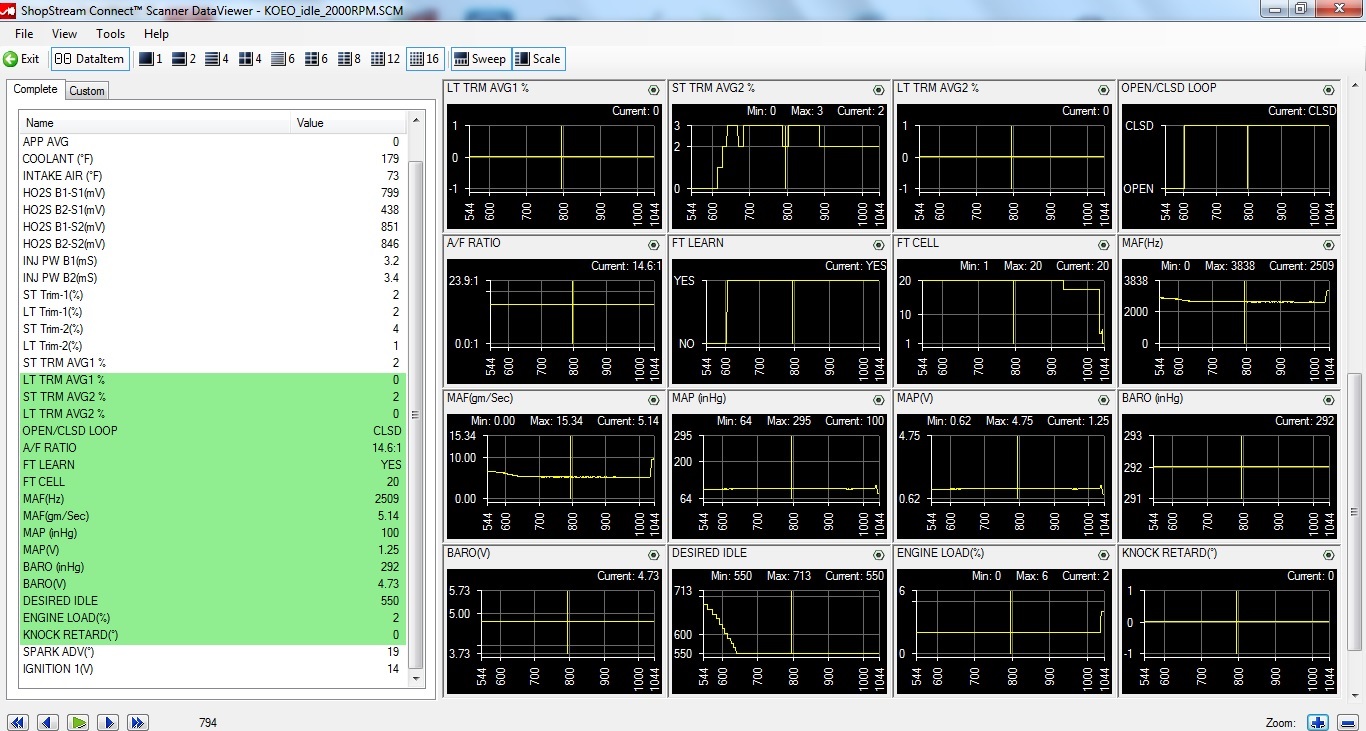Select the APP AVG row
Viewport: 1366px width, 731px height.
tap(212, 142)
